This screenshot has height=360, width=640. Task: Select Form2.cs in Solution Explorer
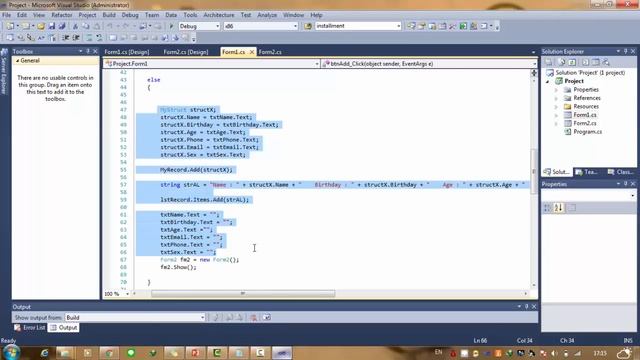[584, 123]
